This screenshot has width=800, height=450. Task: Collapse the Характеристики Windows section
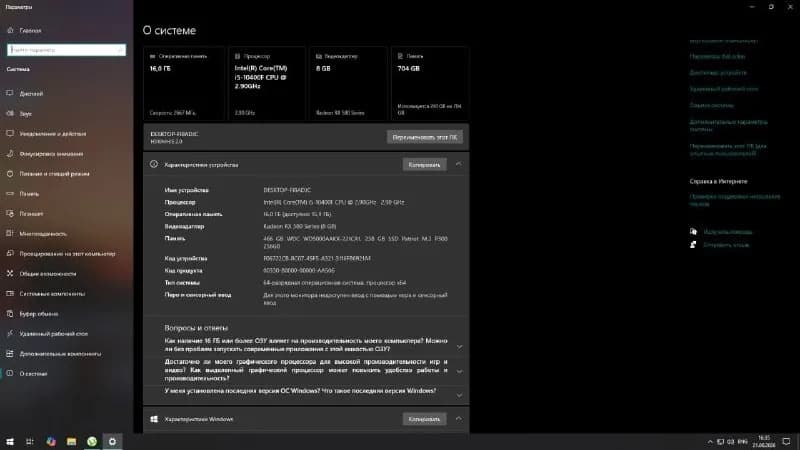pos(458,418)
